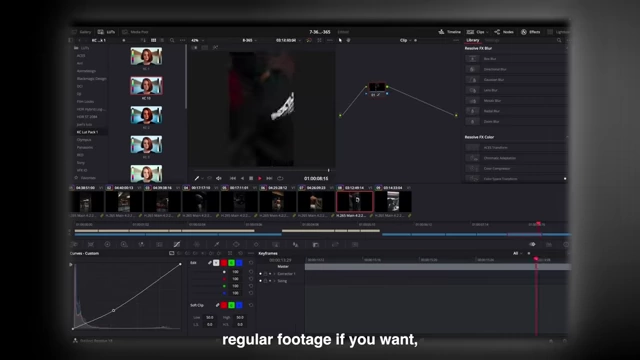Image resolution: width=640 pixels, height=360 pixels.
Task: Select the Blackmagic Design LUT folder
Action: click(x=91, y=79)
